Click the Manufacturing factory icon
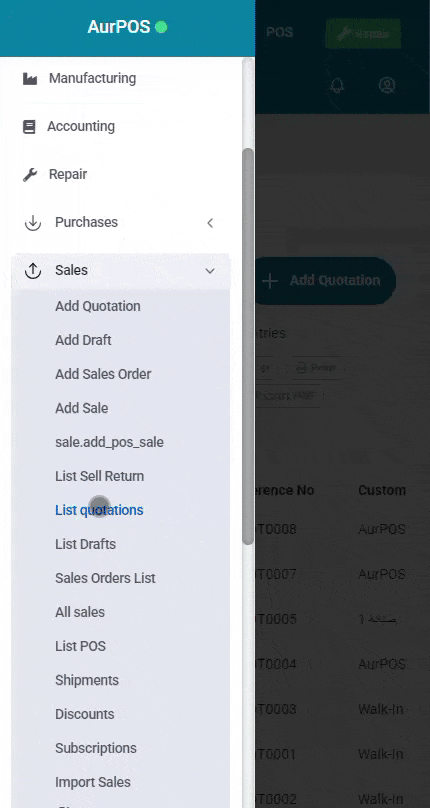Screen dimensions: 430x808 (30, 79)
